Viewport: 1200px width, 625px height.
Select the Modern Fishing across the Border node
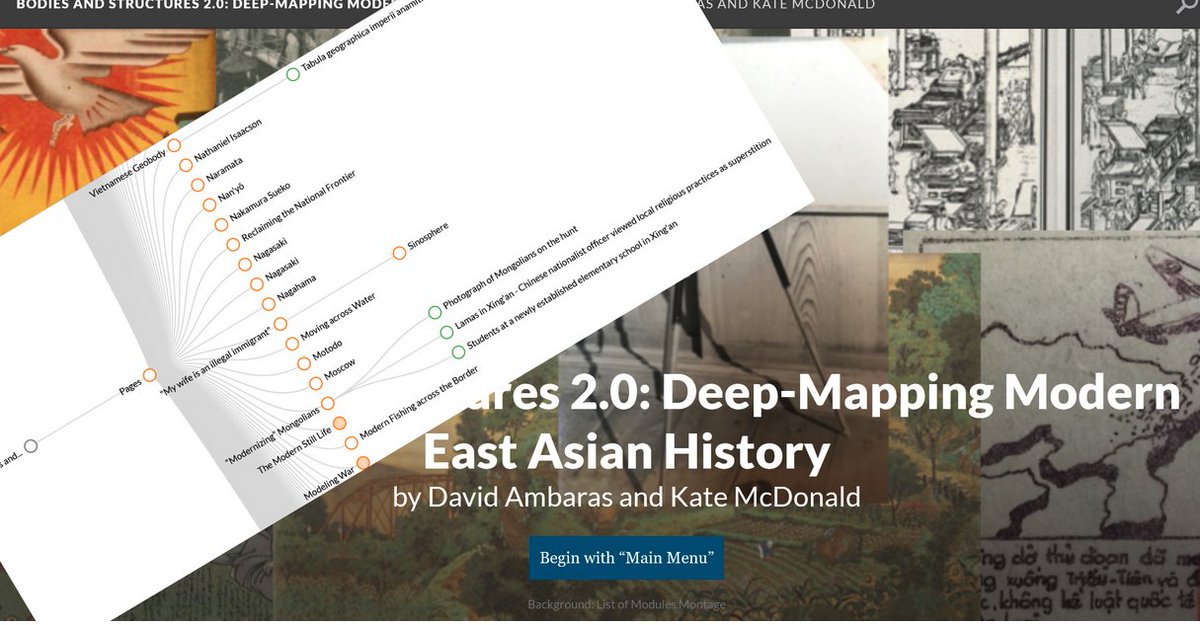[x=351, y=443]
